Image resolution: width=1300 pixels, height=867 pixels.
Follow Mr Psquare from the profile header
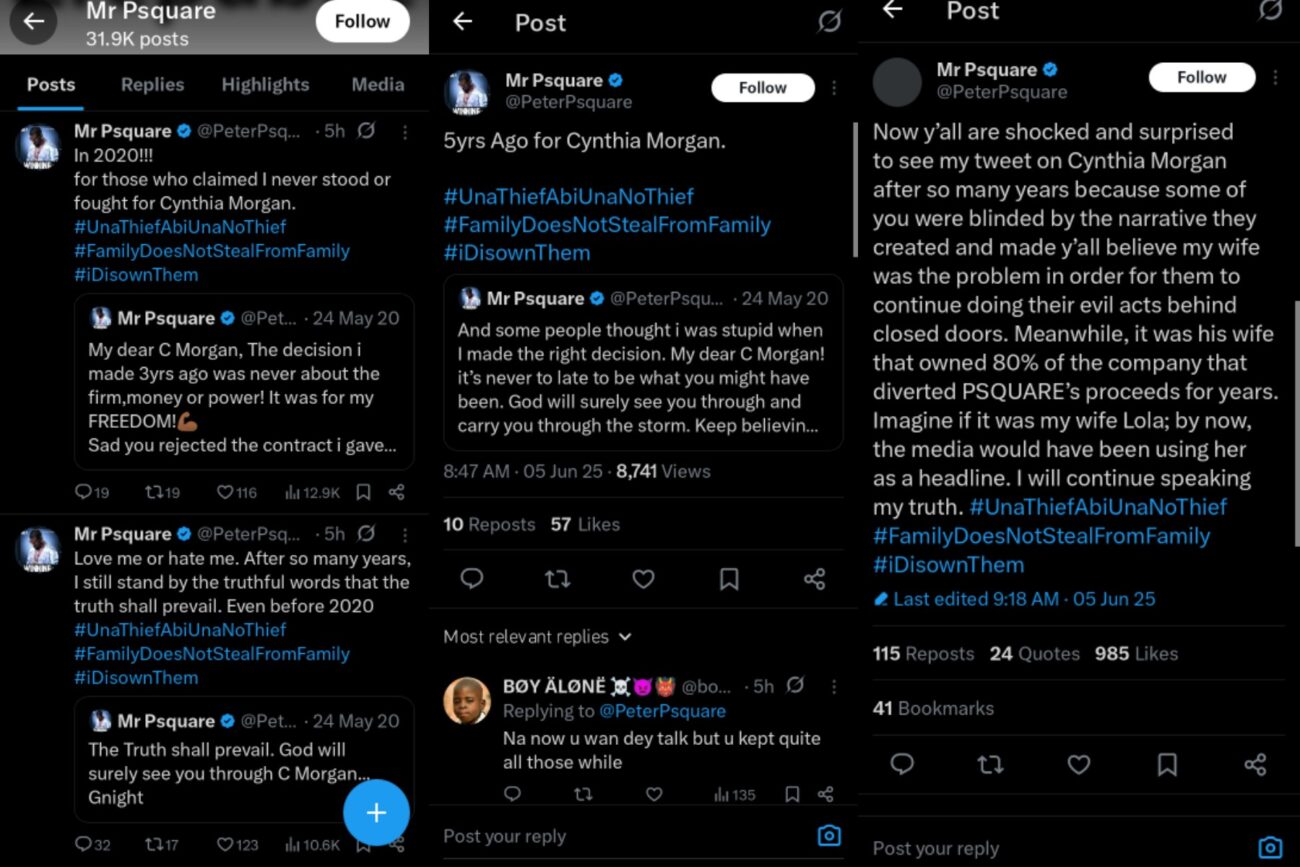(362, 21)
